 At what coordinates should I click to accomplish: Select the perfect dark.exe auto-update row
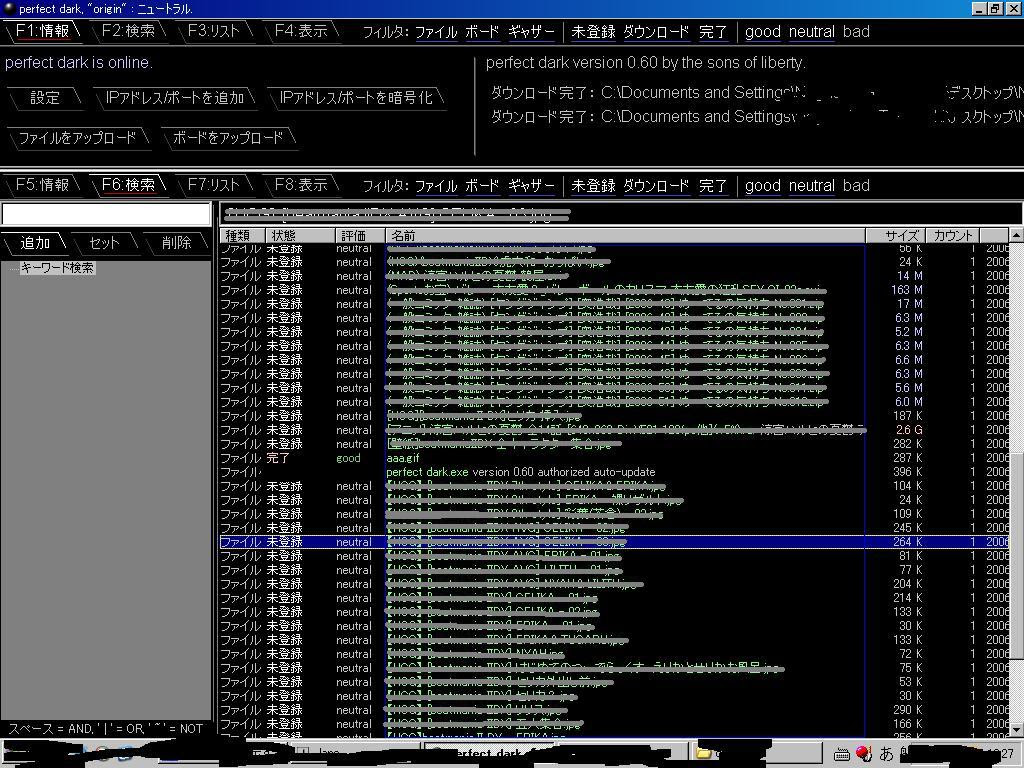[x=614, y=472]
